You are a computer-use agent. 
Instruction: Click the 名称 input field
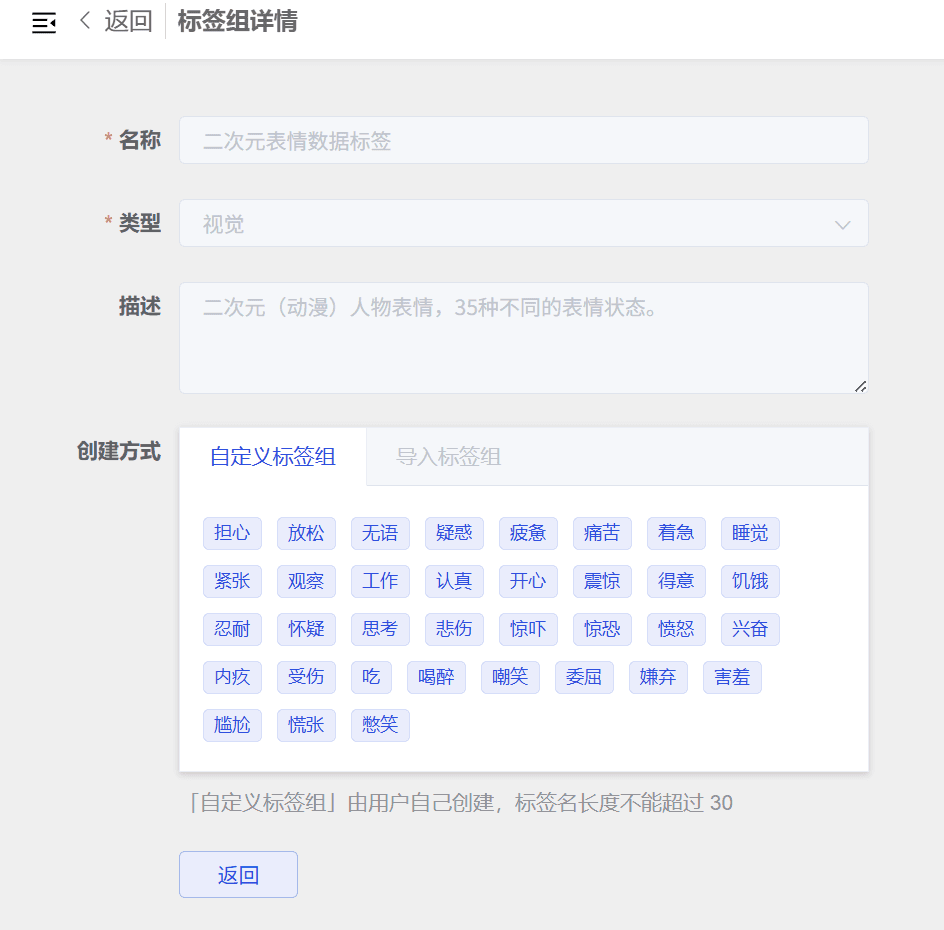click(523, 141)
